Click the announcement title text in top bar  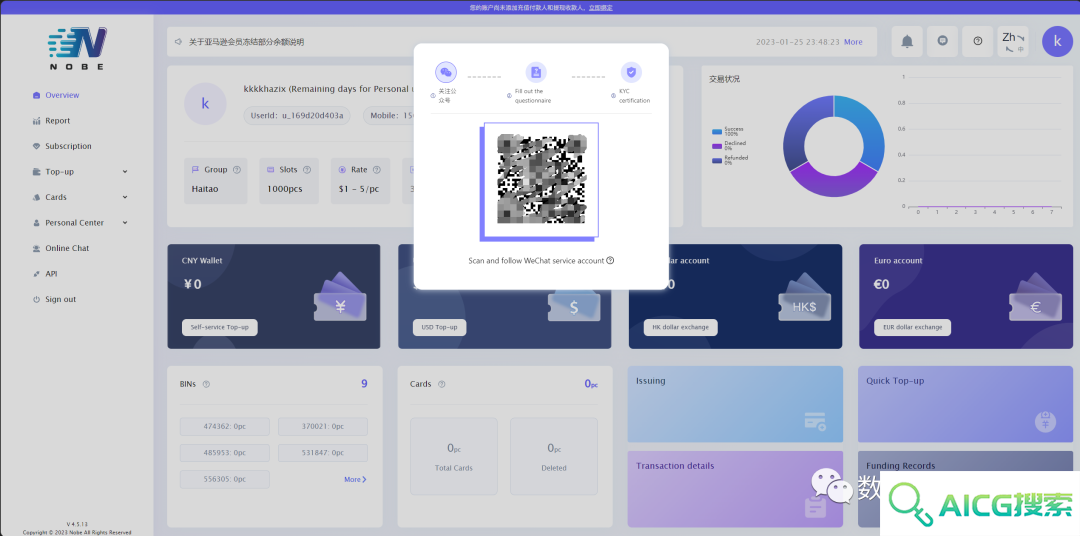(247, 42)
